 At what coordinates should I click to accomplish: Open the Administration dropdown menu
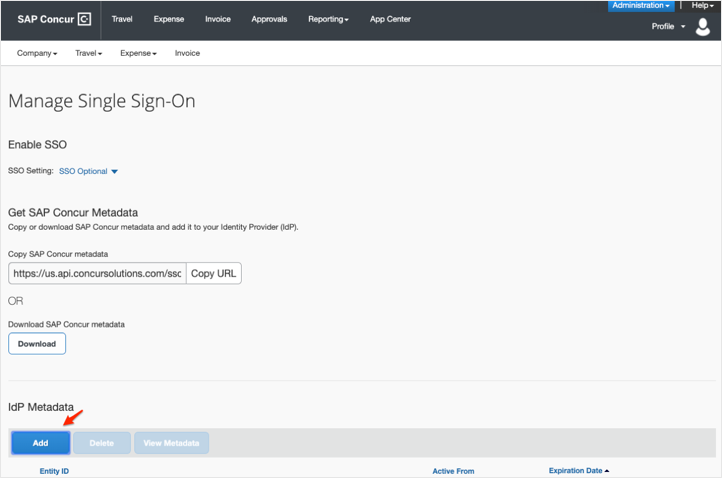(x=641, y=6)
